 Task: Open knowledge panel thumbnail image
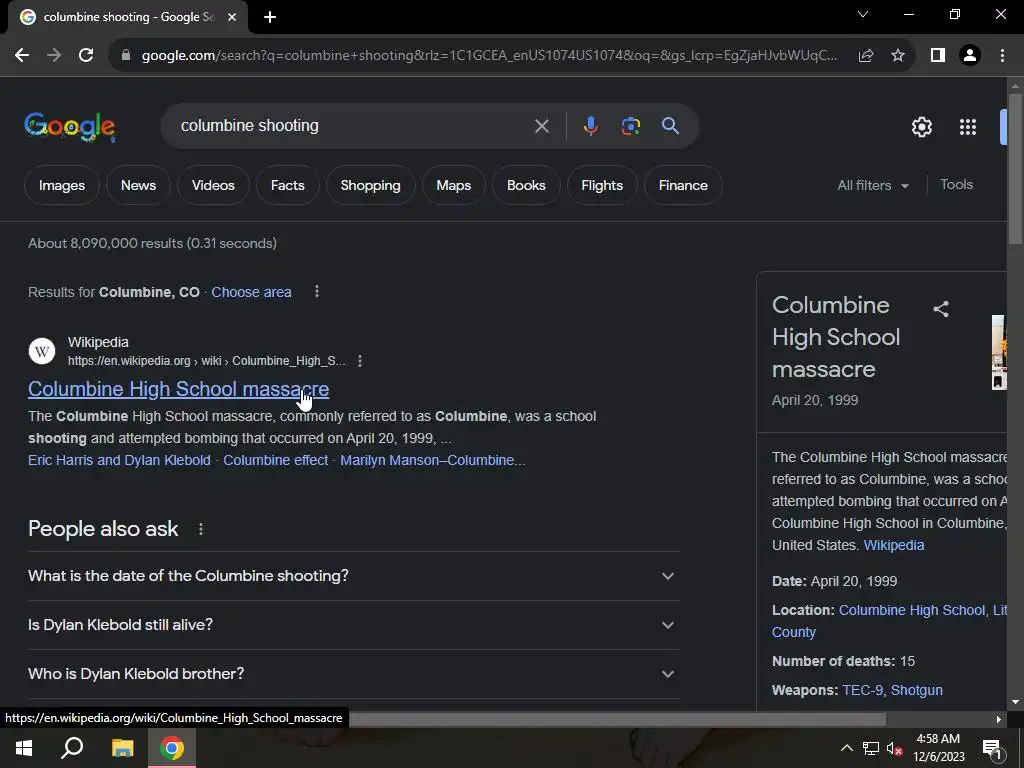[x=999, y=353]
